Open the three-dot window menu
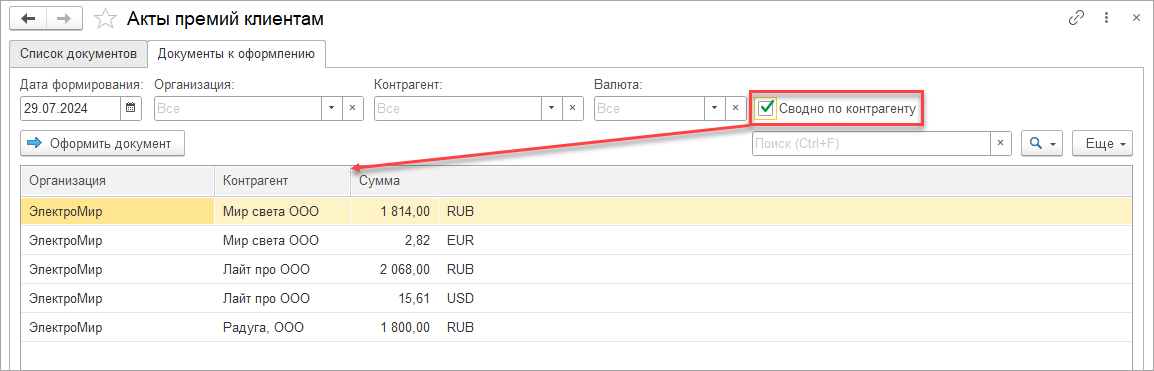Screen dimensions: 1154x371 pyautogui.click(x=1106, y=19)
